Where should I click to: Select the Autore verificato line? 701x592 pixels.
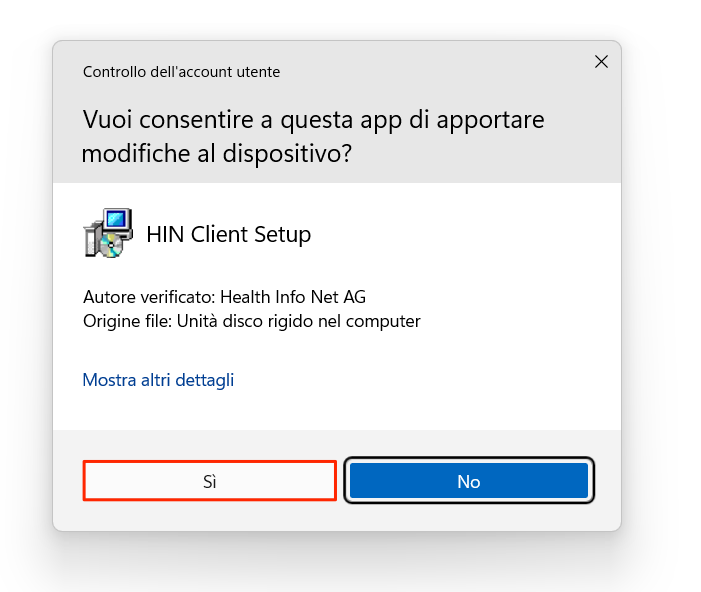(x=224, y=297)
